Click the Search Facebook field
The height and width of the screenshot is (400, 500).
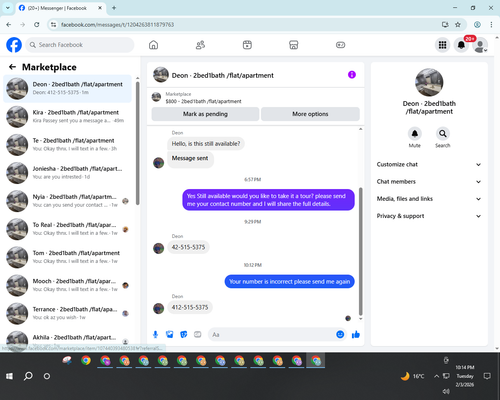(80, 45)
